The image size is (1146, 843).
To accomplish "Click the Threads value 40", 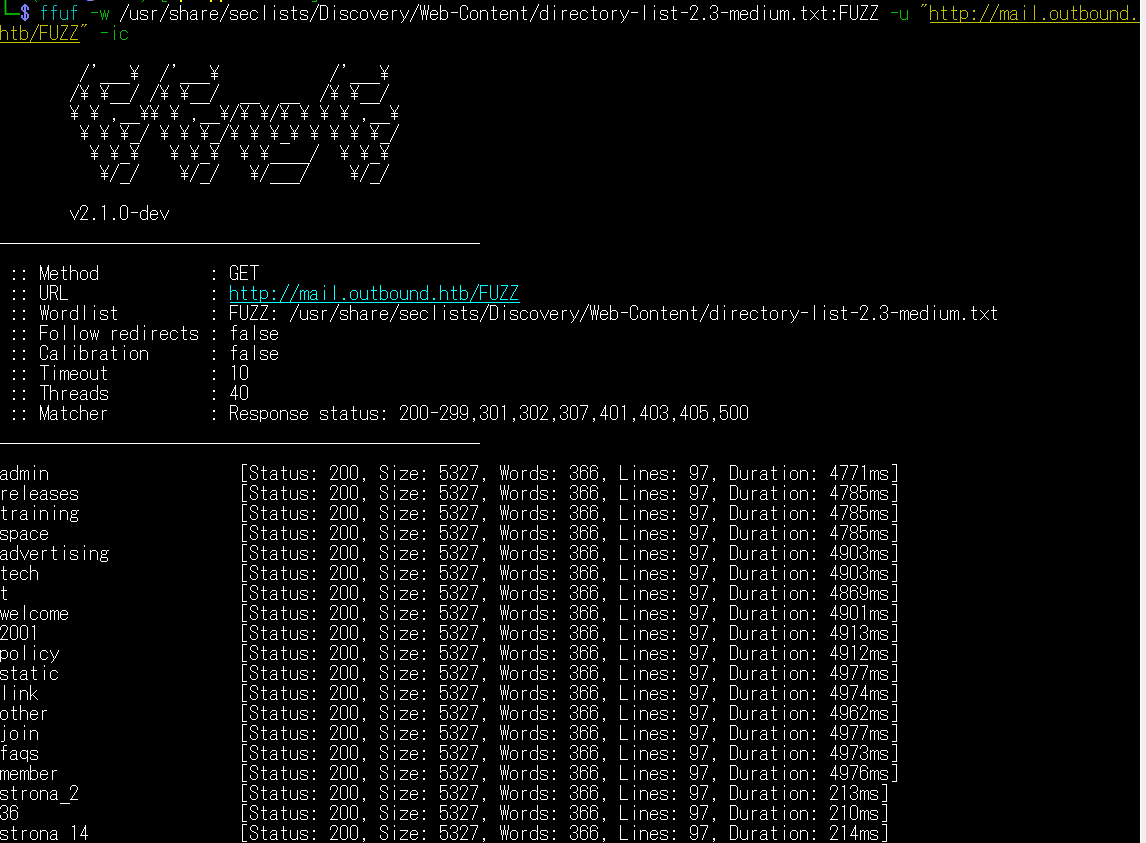I will (239, 394).
